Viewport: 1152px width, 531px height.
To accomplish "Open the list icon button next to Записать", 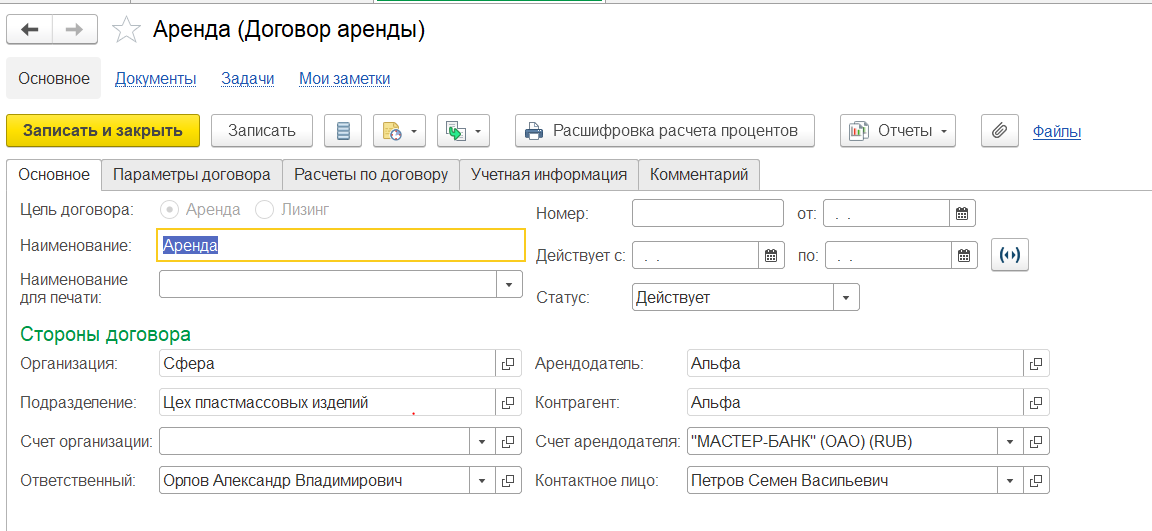I will click(343, 131).
